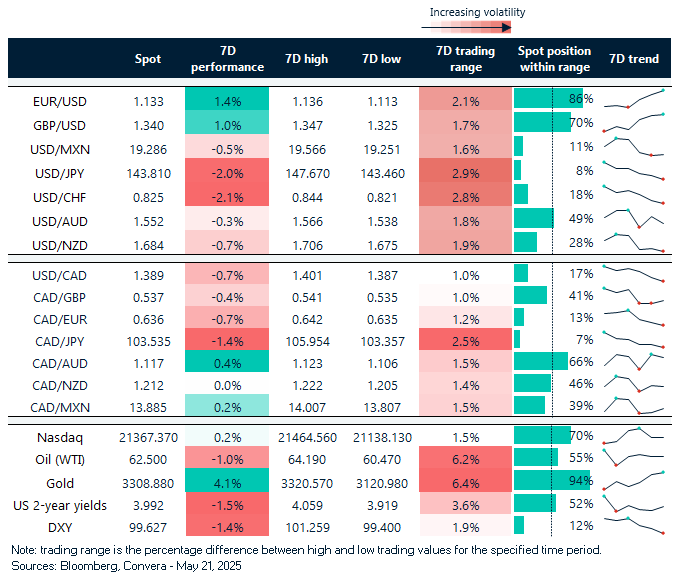
Task: Select the 7D performance column header
Action: [227, 59]
